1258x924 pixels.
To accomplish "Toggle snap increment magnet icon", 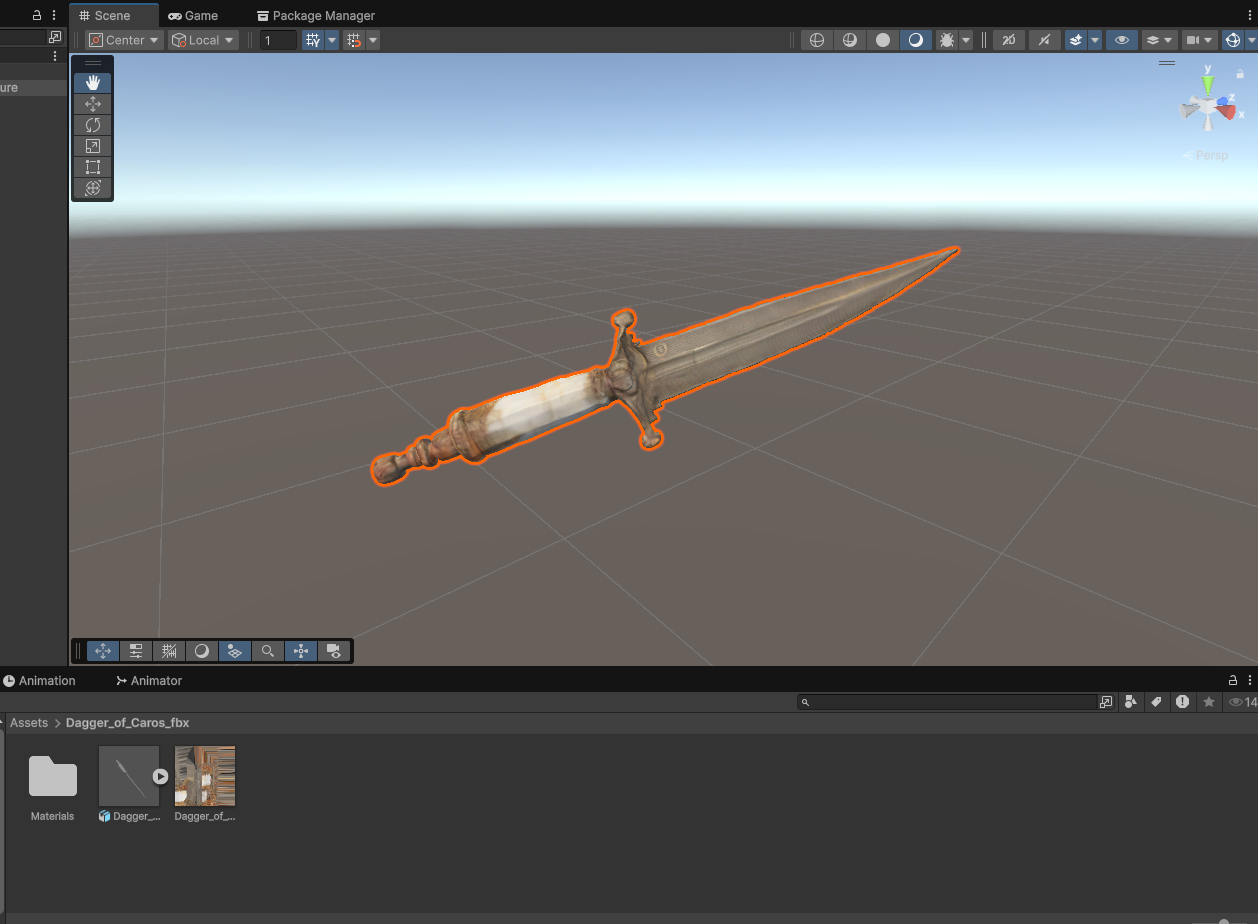I will tap(354, 40).
